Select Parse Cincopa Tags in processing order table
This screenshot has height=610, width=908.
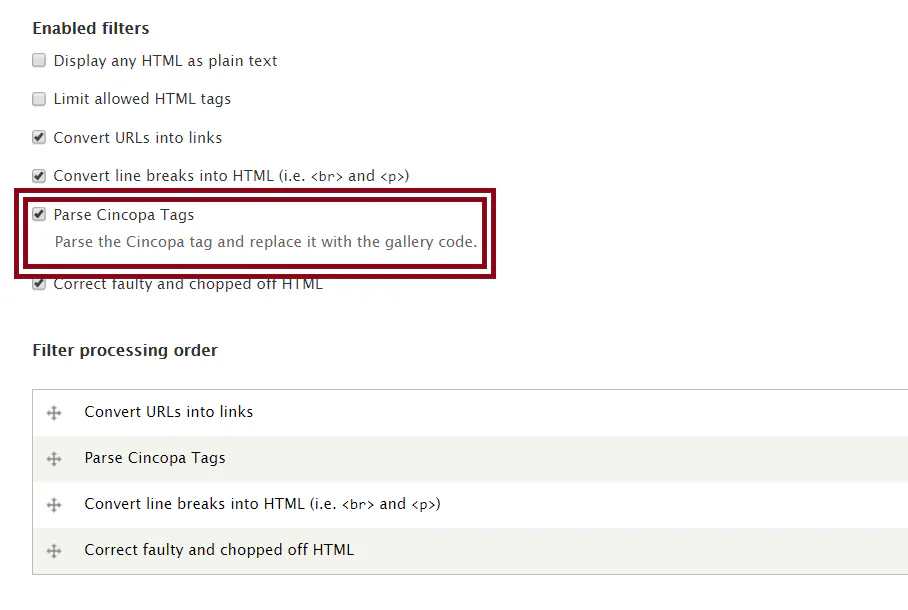coord(470,459)
